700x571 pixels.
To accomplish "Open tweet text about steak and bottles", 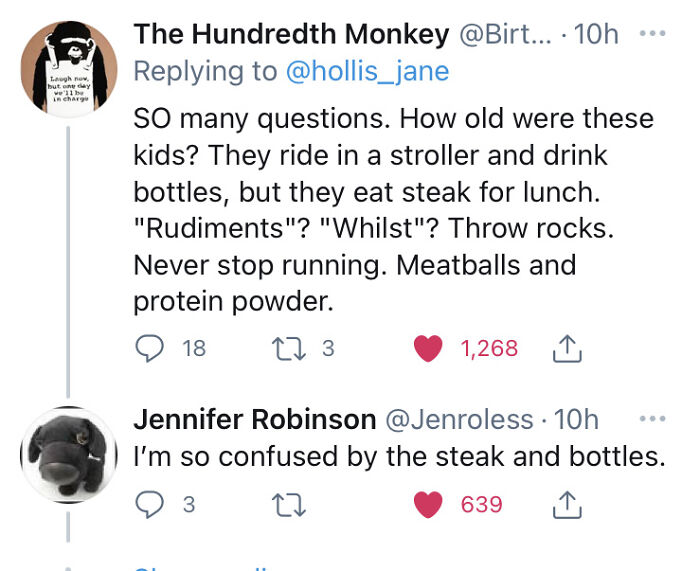I will coord(399,456).
